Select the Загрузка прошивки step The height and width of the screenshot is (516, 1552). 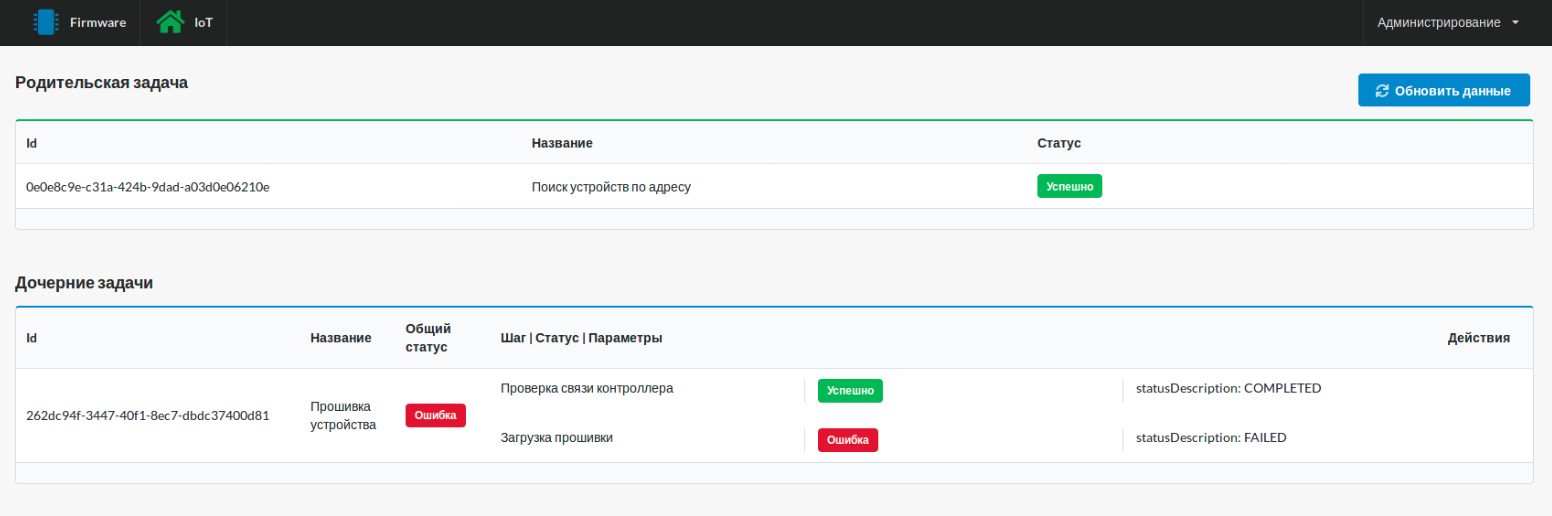(556, 437)
